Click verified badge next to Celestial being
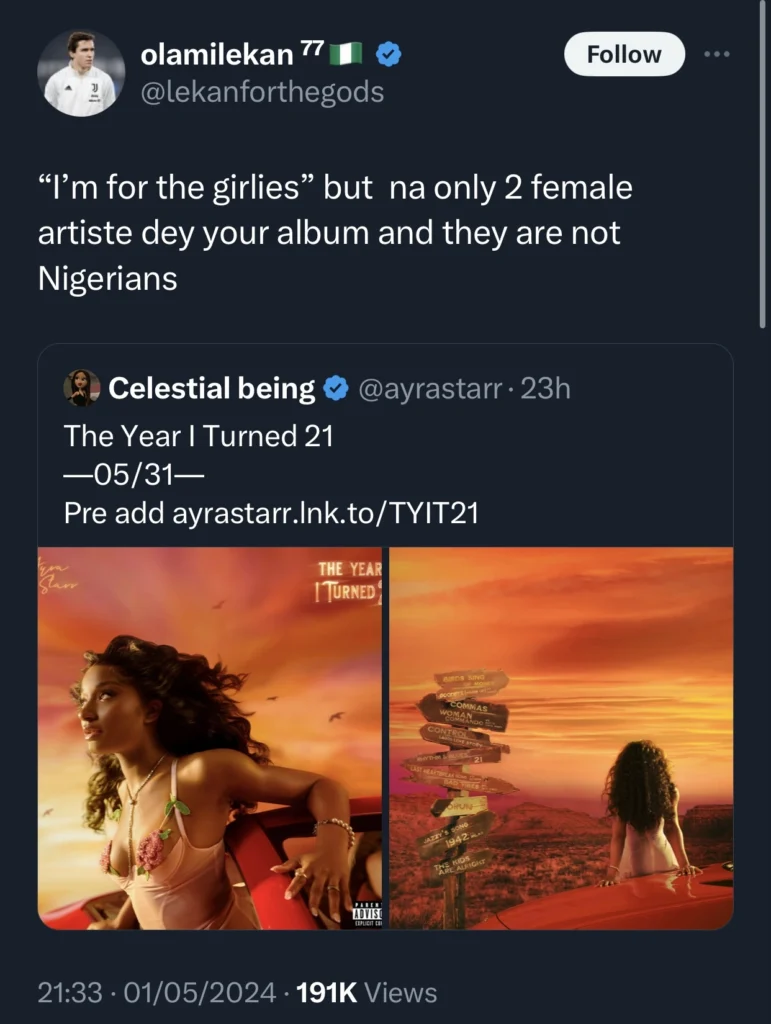This screenshot has width=771, height=1024. point(336,389)
